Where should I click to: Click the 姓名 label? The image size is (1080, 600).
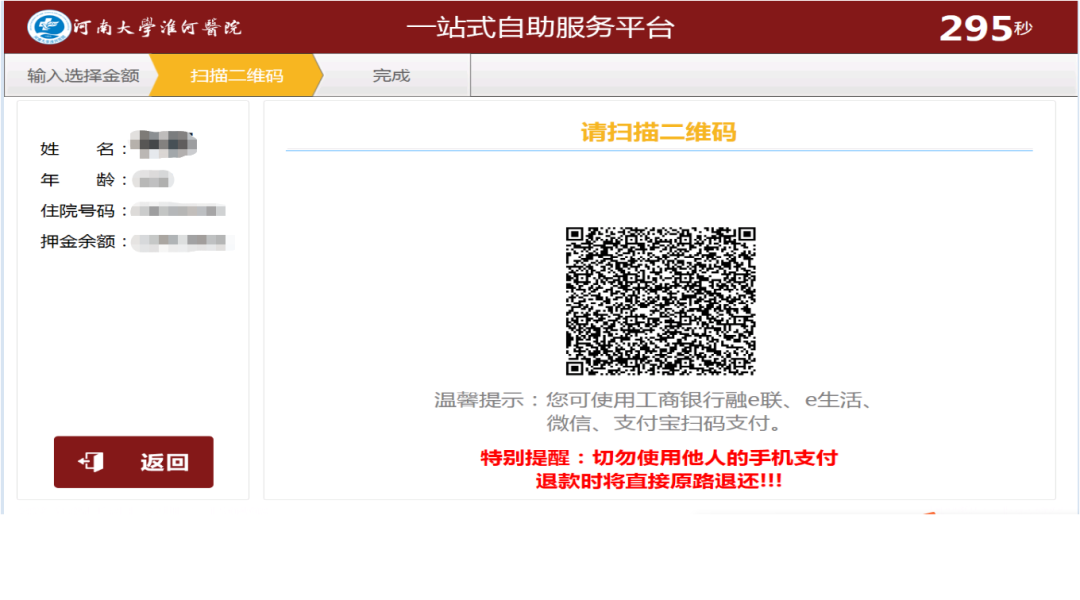pyautogui.click(x=83, y=149)
